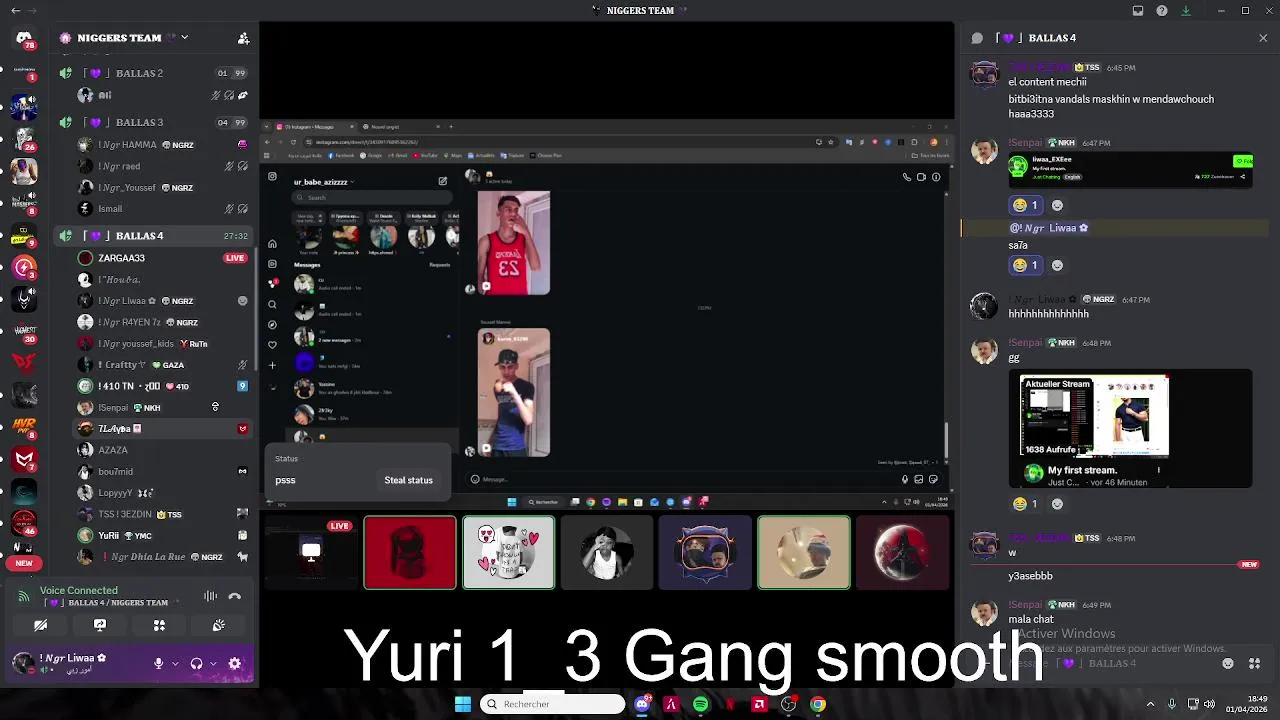Open own profile '! Ngr Liwaa' in user panel
This screenshot has height=720, width=1280.
tap(75, 663)
